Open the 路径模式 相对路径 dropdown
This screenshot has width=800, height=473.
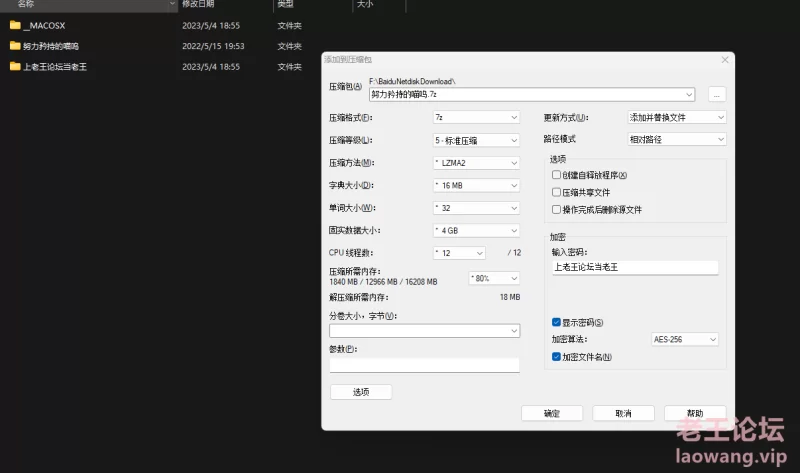click(676, 139)
